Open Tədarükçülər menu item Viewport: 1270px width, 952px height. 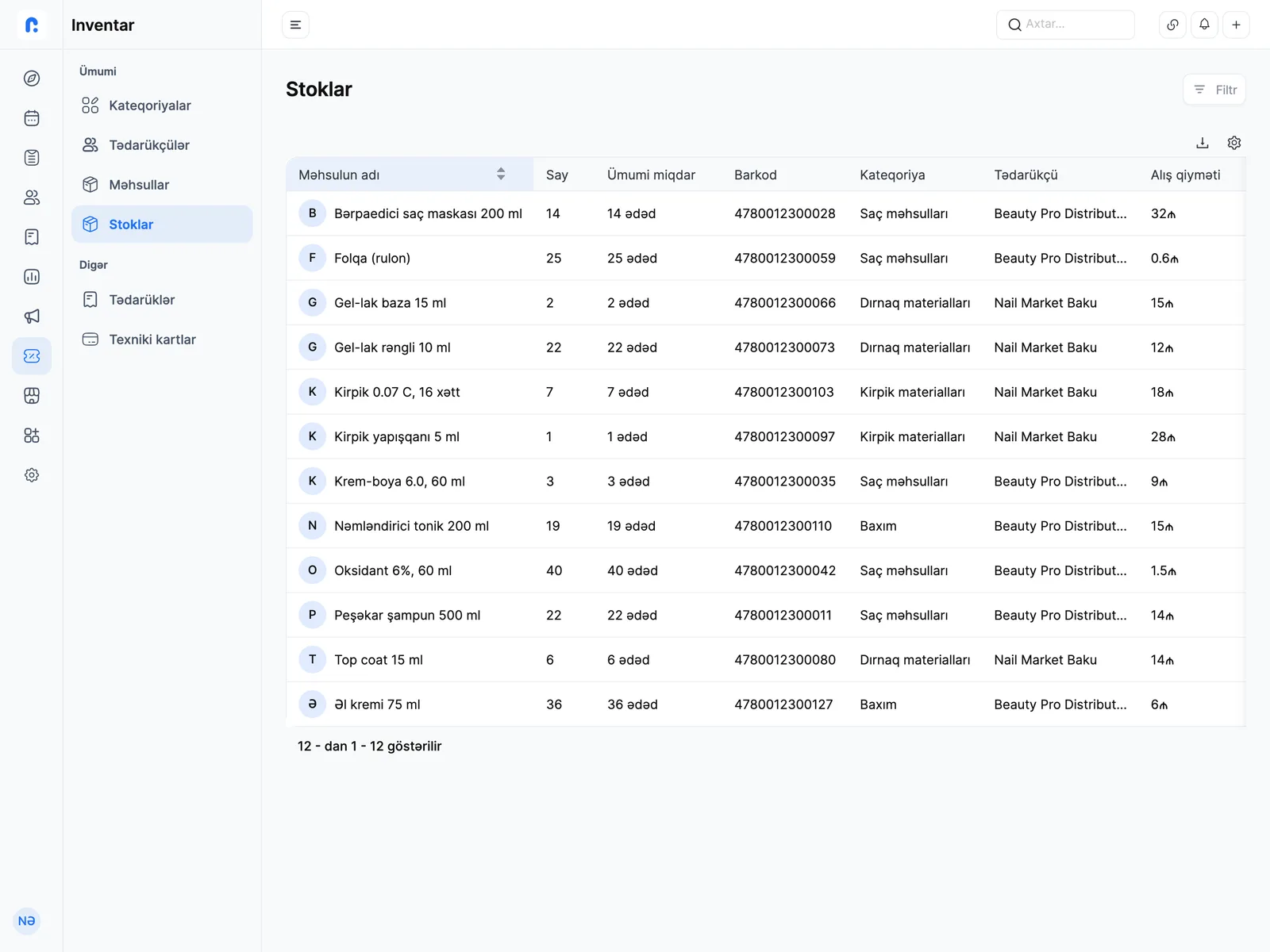[162, 145]
